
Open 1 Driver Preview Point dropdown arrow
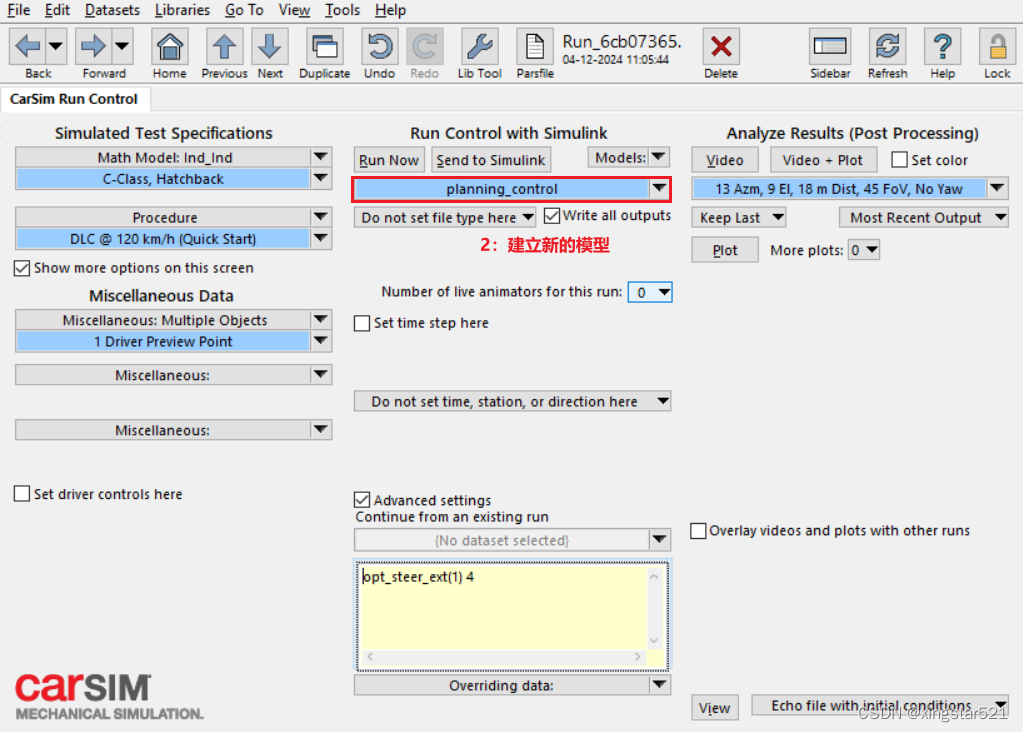point(320,341)
